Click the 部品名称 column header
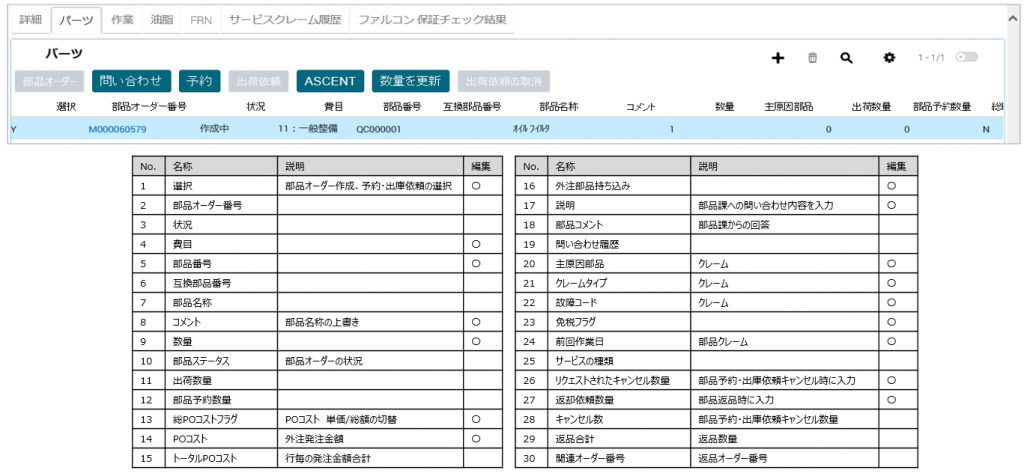The width and height of the screenshot is (1024, 473). [x=558, y=106]
